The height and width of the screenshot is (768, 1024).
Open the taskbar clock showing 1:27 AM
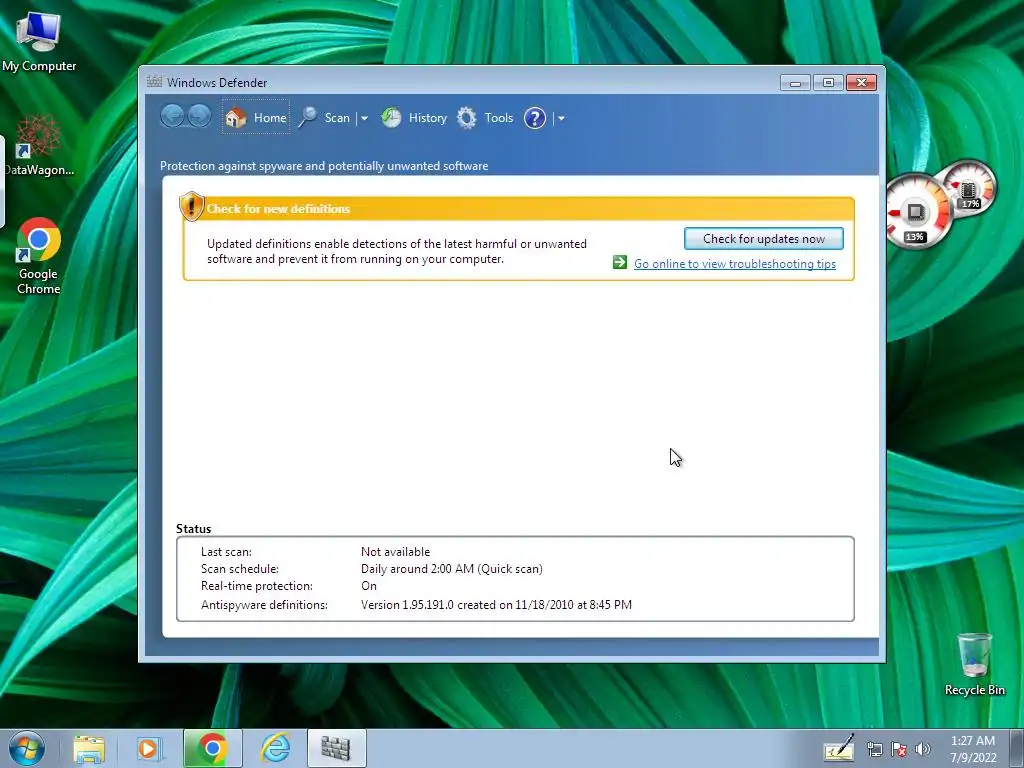pyautogui.click(x=973, y=749)
